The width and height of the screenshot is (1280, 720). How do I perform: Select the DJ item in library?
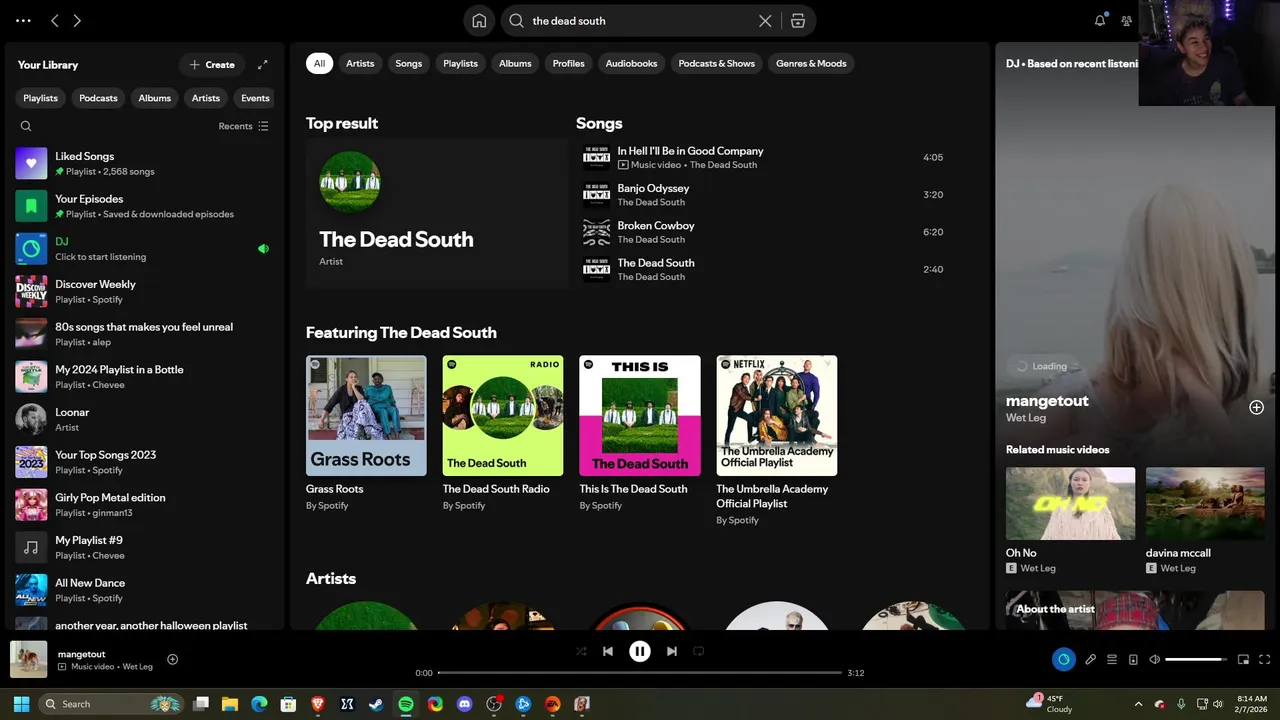pyautogui.click(x=144, y=249)
